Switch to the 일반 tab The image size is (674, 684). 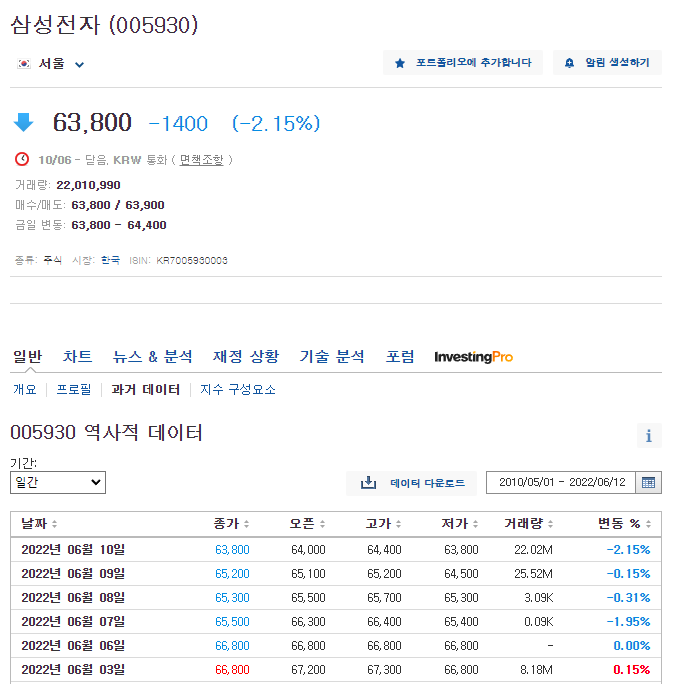click(27, 357)
